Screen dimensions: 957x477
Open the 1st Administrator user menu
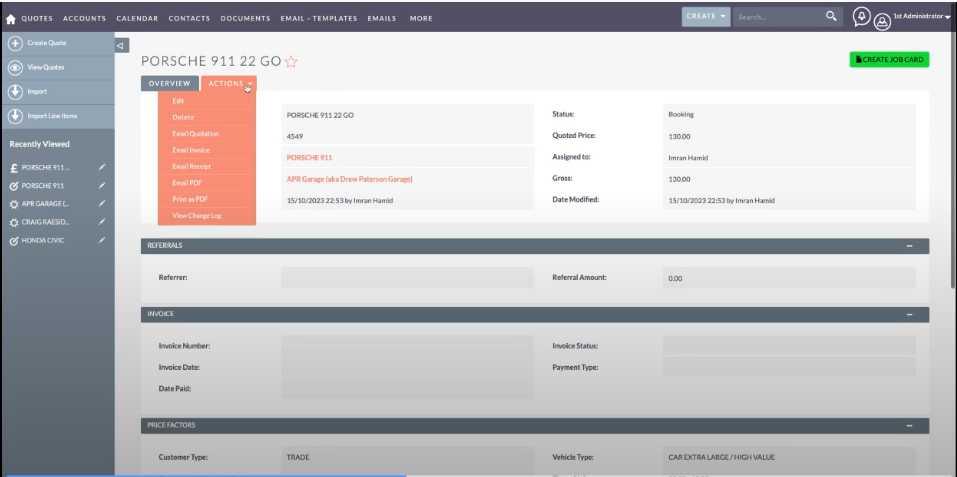pyautogui.click(x=913, y=18)
